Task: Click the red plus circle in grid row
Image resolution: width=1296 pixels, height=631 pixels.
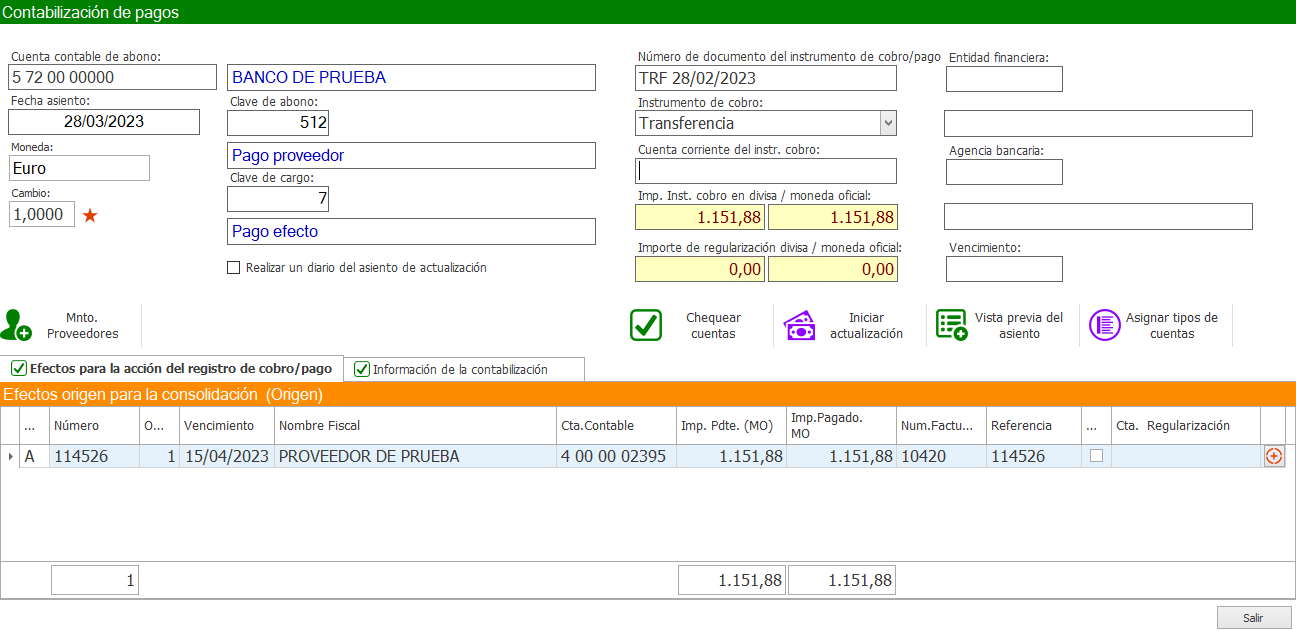Action: pyautogui.click(x=1273, y=456)
